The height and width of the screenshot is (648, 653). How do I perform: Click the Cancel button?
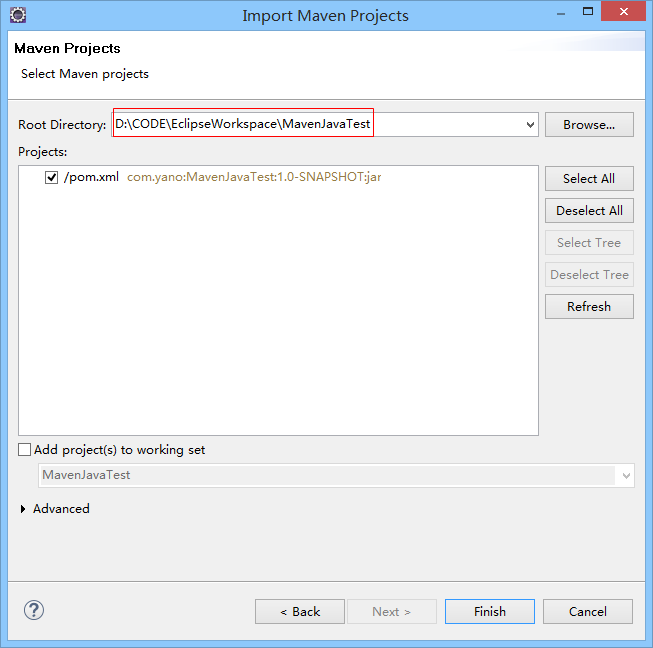tap(588, 612)
